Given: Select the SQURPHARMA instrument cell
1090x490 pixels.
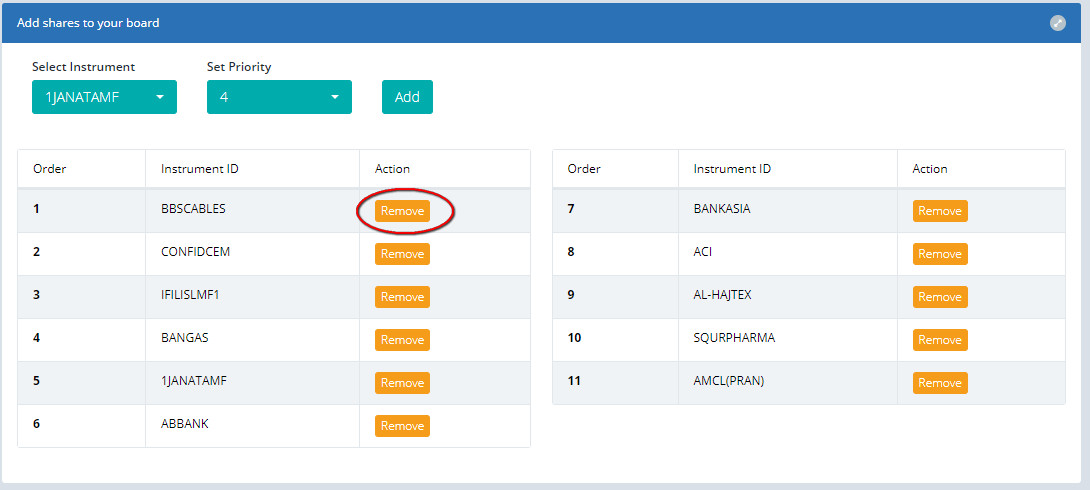Looking at the screenshot, I should pos(734,338).
